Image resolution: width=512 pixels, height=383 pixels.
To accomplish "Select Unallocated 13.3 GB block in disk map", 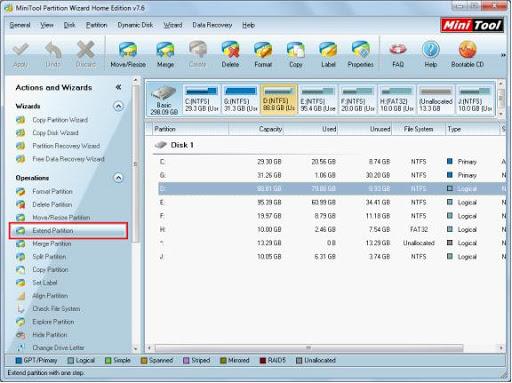I will 436,100.
